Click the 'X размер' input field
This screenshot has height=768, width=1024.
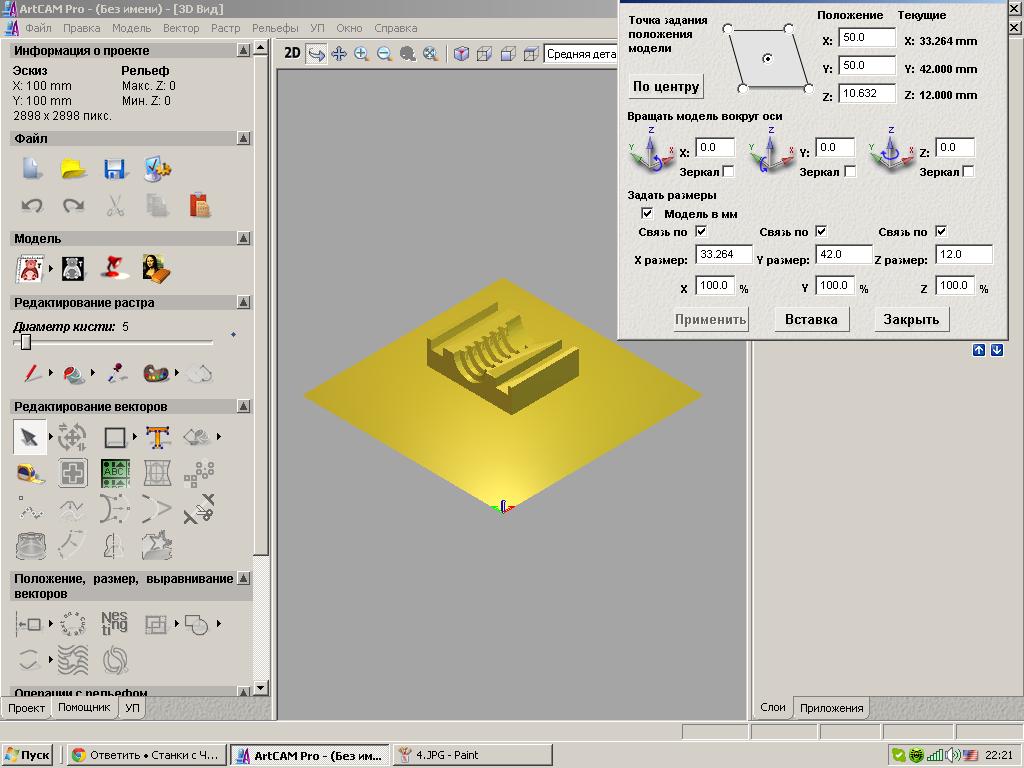[x=724, y=254]
